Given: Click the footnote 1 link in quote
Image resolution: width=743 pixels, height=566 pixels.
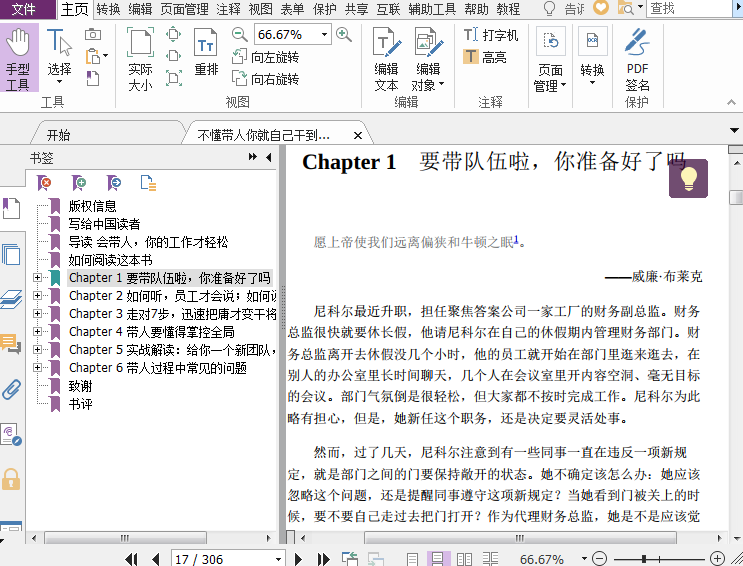Looking at the screenshot, I should 516,239.
